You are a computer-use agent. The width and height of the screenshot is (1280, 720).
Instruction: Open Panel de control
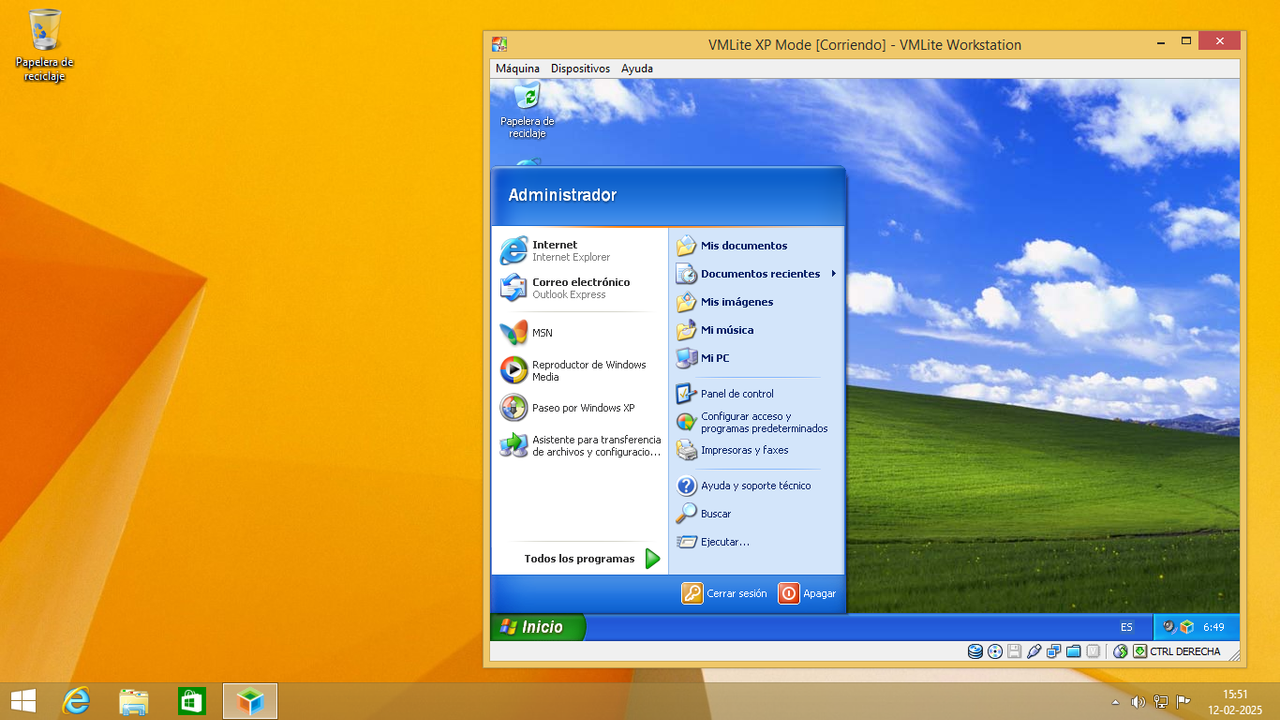pos(756,394)
